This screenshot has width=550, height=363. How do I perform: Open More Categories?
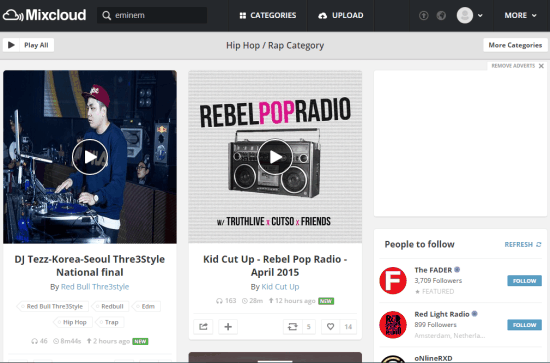pyautogui.click(x=515, y=45)
